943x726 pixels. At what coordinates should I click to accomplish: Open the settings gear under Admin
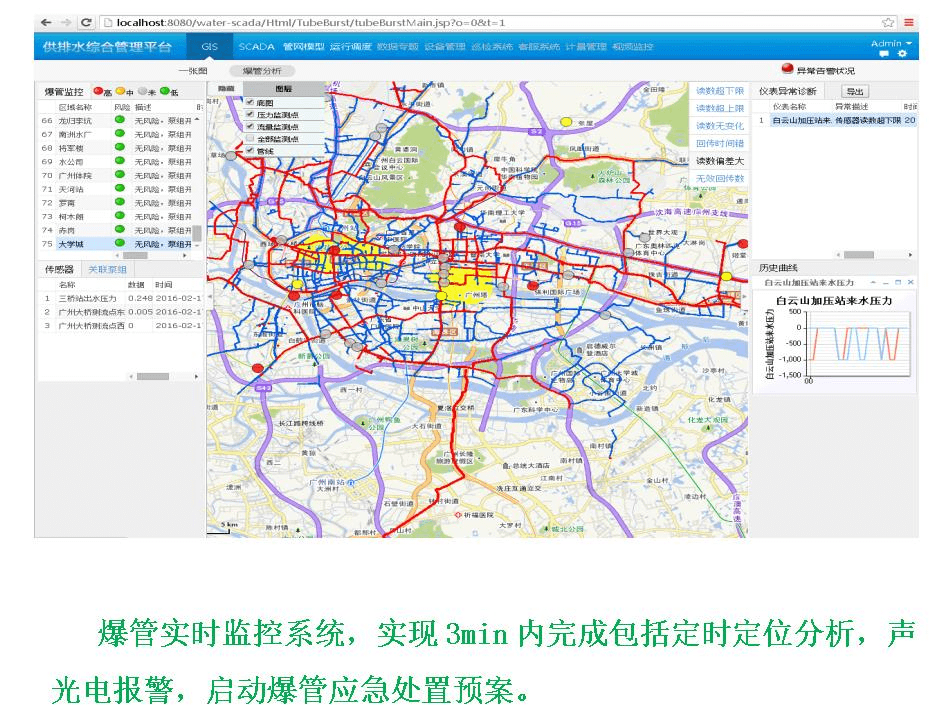tap(903, 54)
